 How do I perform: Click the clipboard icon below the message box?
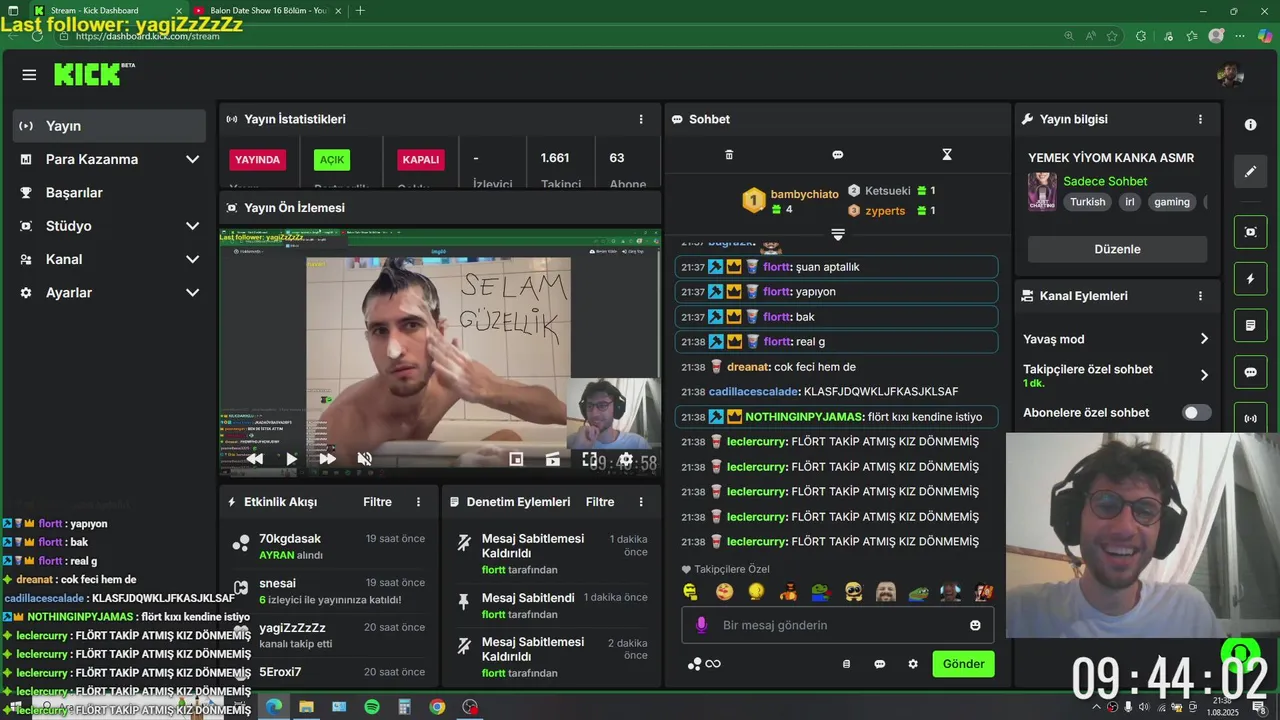click(x=846, y=664)
